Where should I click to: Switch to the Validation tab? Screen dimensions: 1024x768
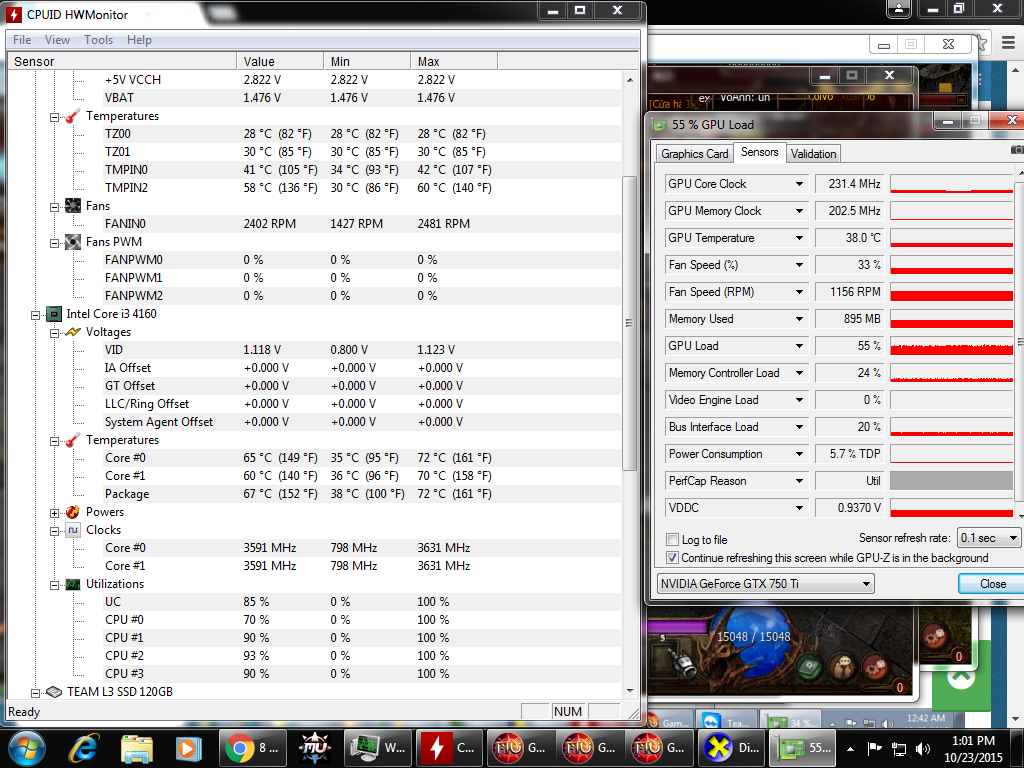coord(813,153)
